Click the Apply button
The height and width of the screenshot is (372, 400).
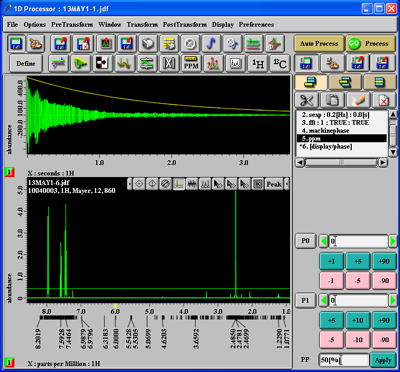pos(383,360)
